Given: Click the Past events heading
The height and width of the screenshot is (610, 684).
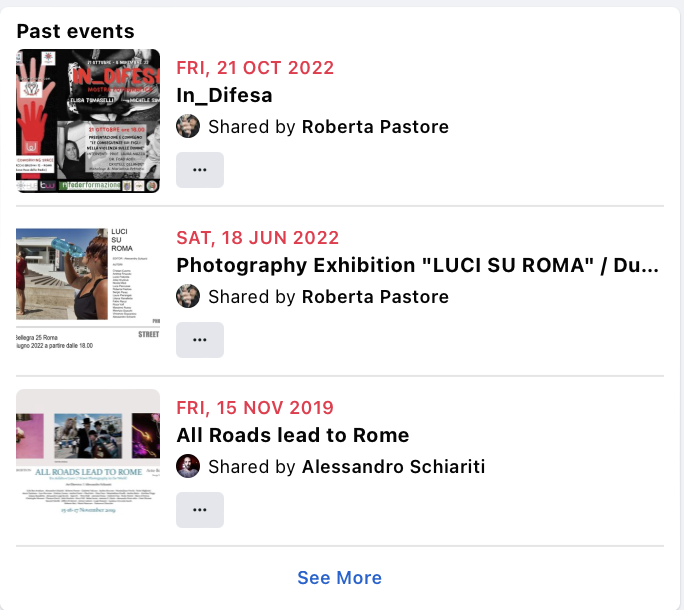Looking at the screenshot, I should click(x=75, y=31).
